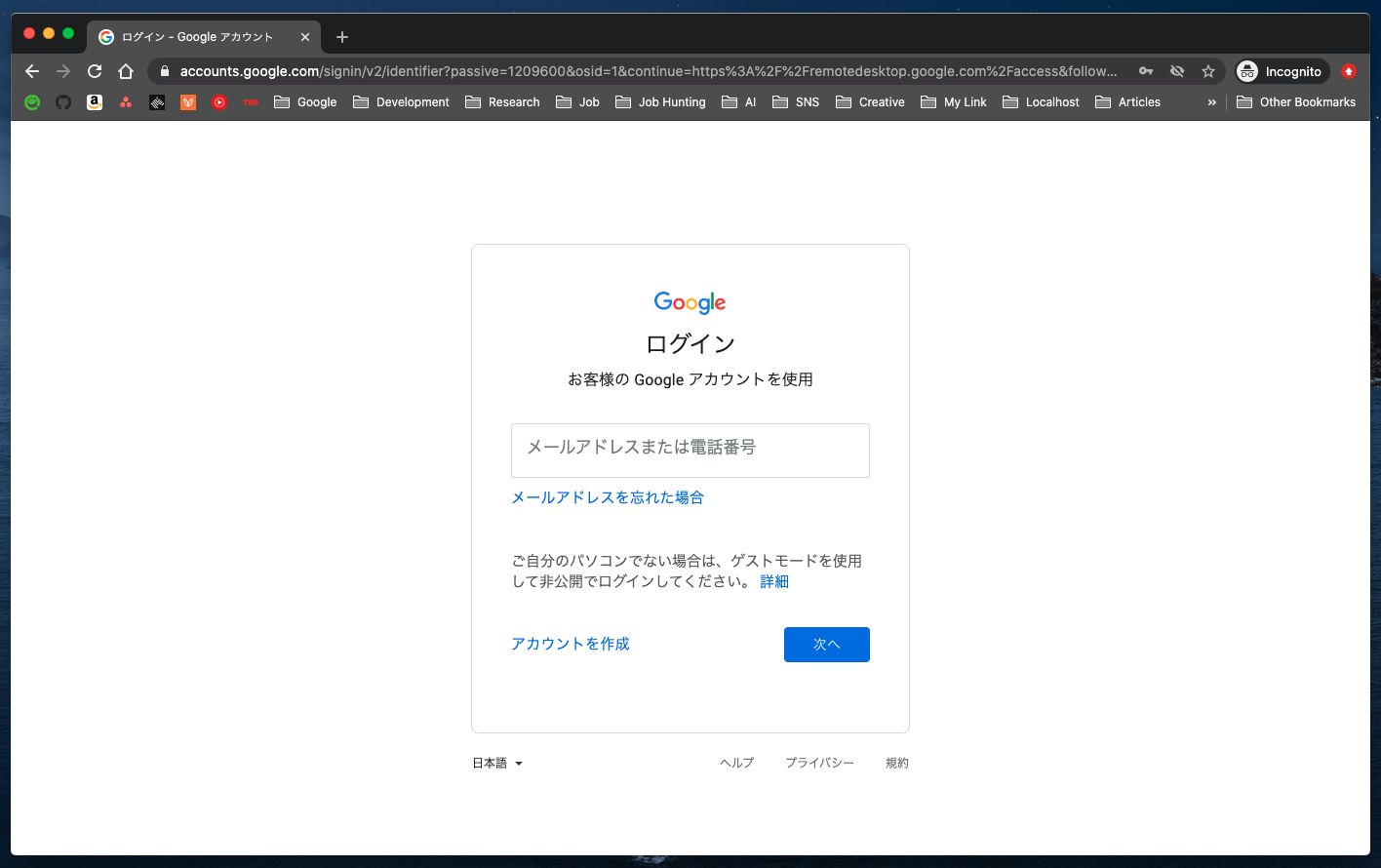Open the black zebra-pattern bookmark icon

157,101
